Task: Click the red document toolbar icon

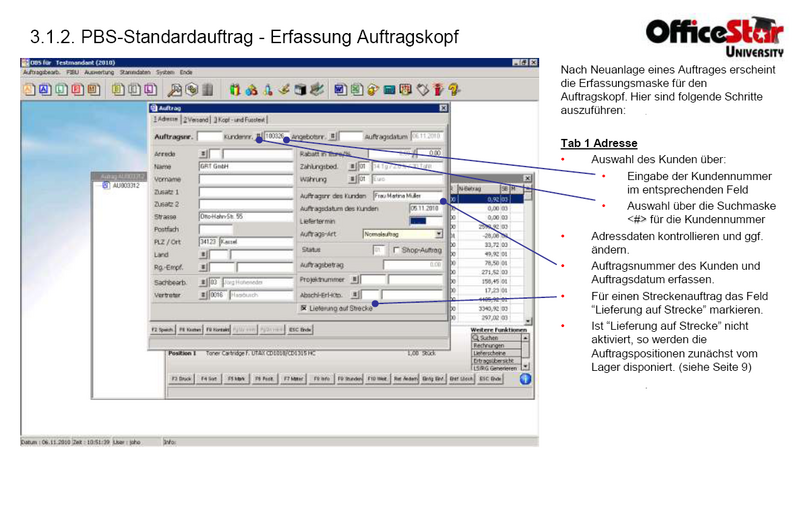Action: pyautogui.click(x=77, y=90)
